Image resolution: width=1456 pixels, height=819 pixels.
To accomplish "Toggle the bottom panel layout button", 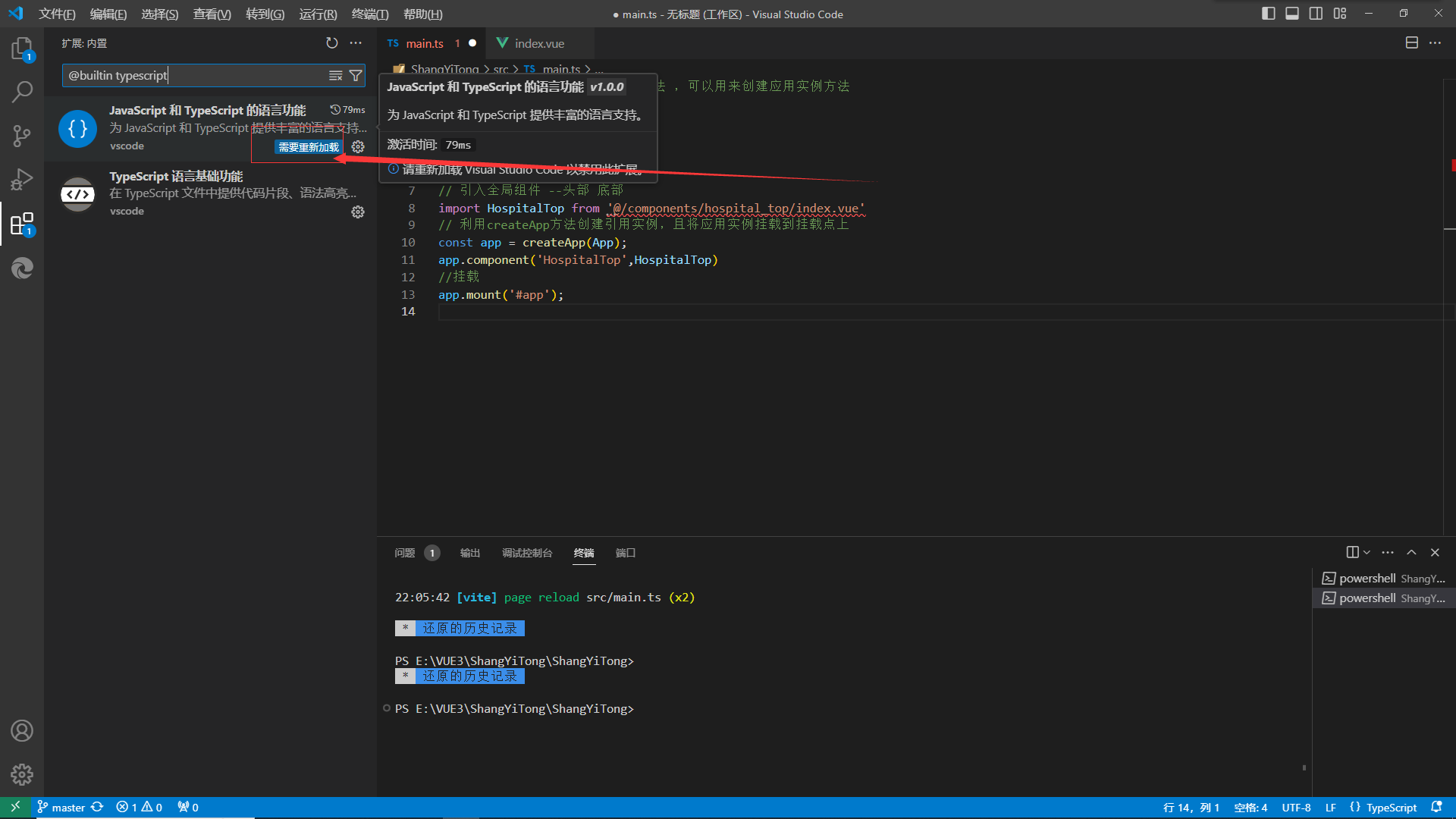I will (1292, 14).
